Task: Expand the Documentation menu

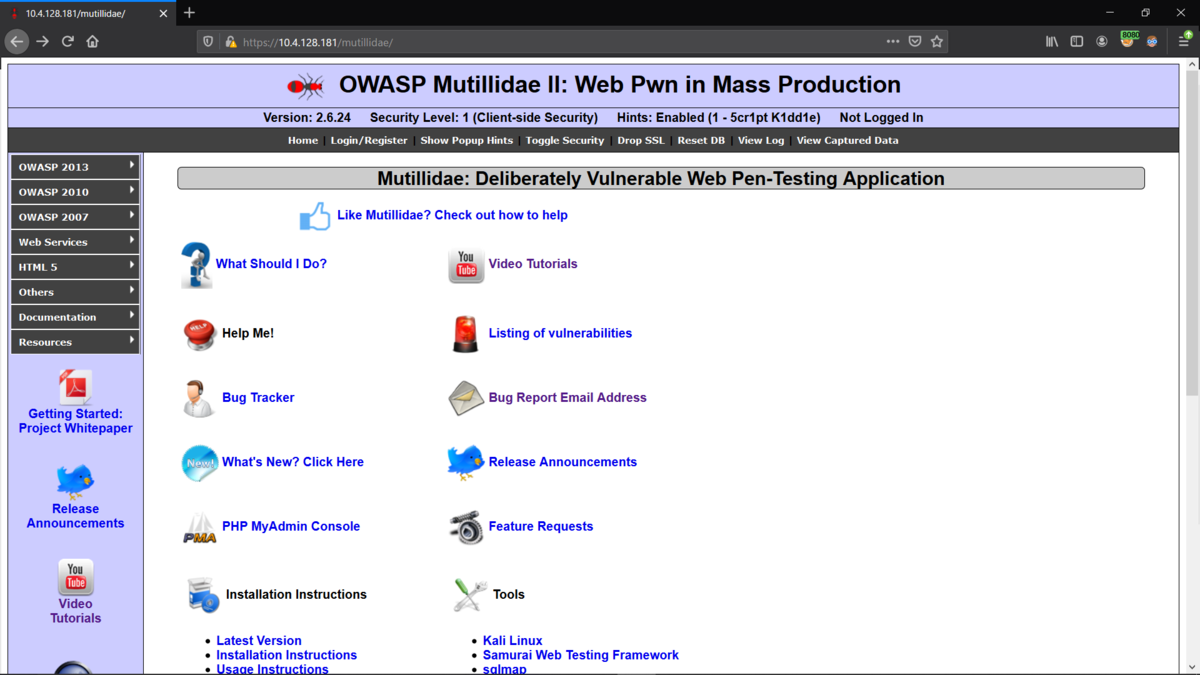Action: 75,317
